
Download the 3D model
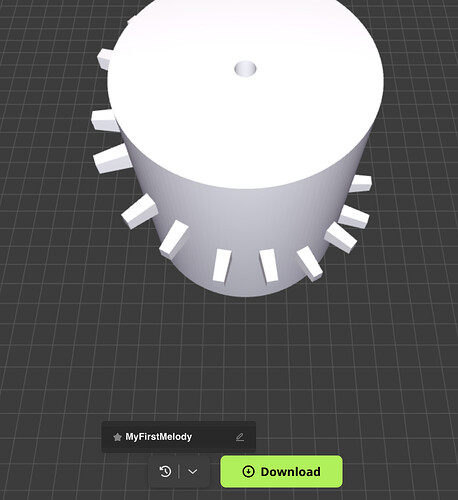[281, 472]
